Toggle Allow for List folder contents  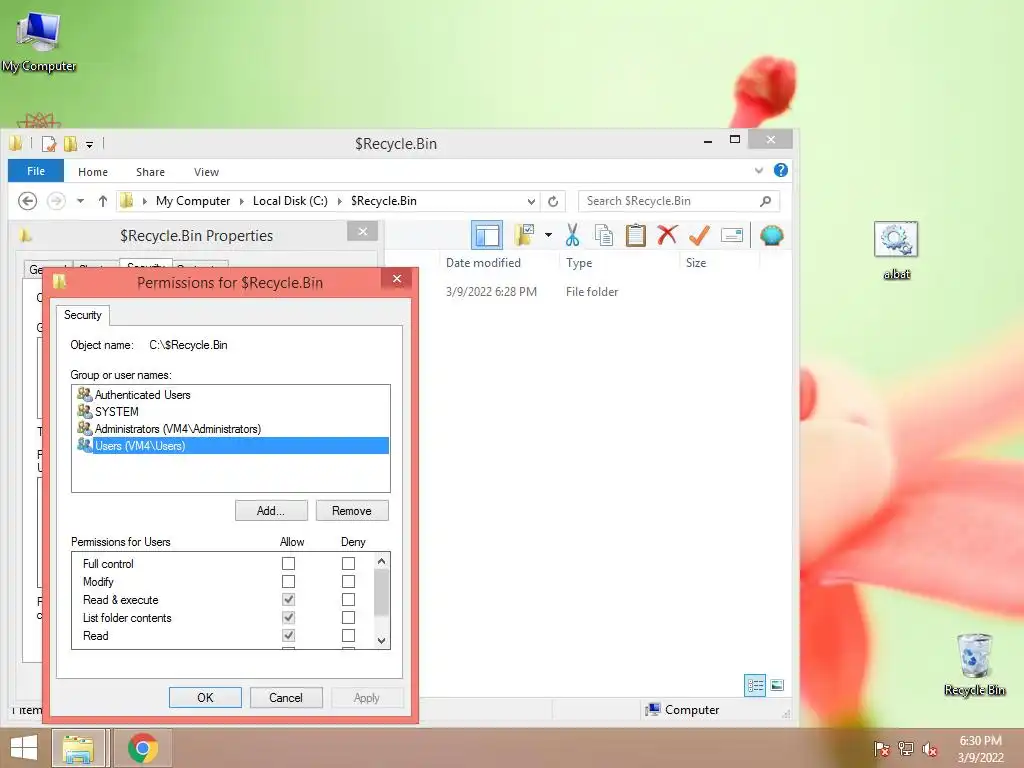coord(288,617)
